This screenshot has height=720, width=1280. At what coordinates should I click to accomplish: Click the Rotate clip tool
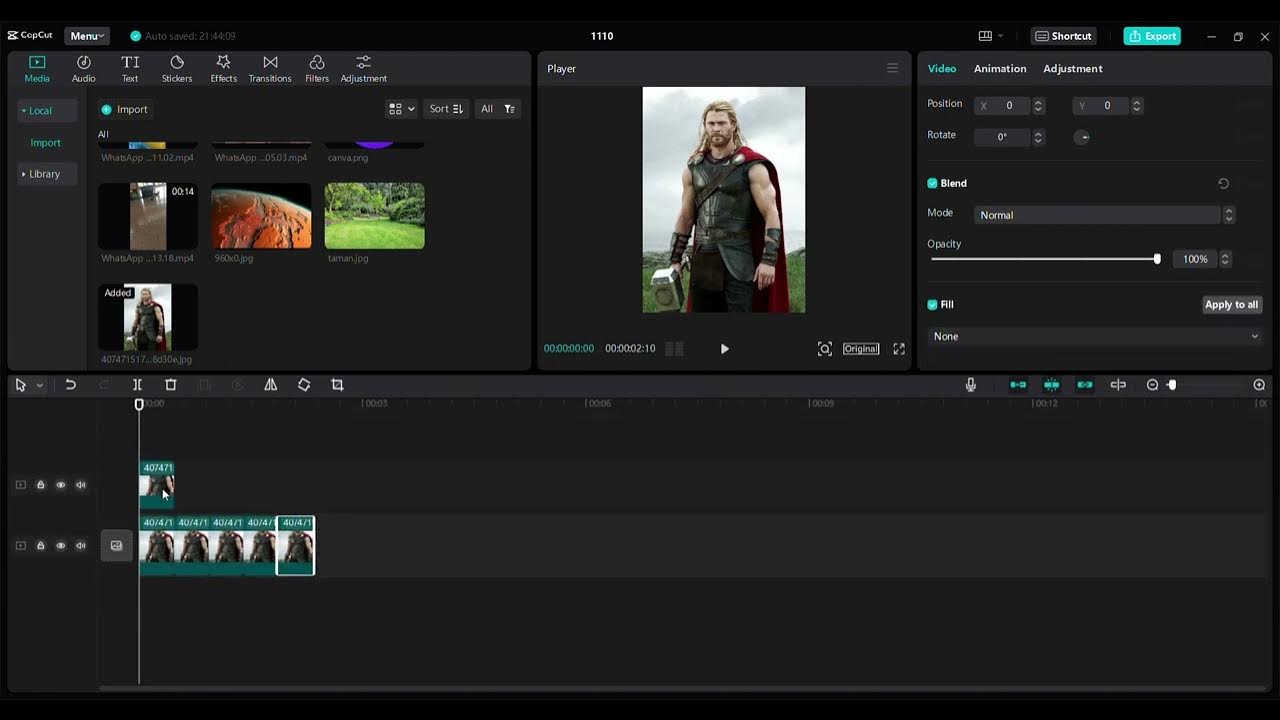(x=304, y=385)
